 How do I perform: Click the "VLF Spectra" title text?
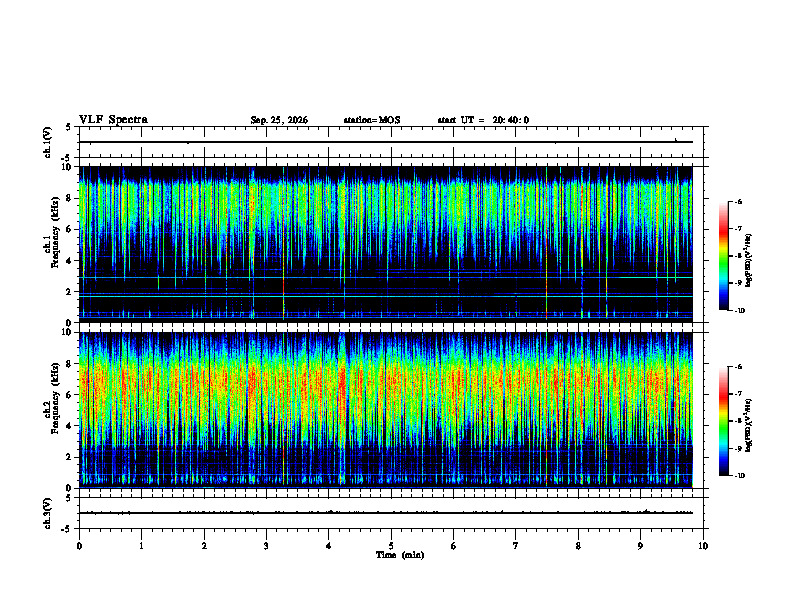113,120
